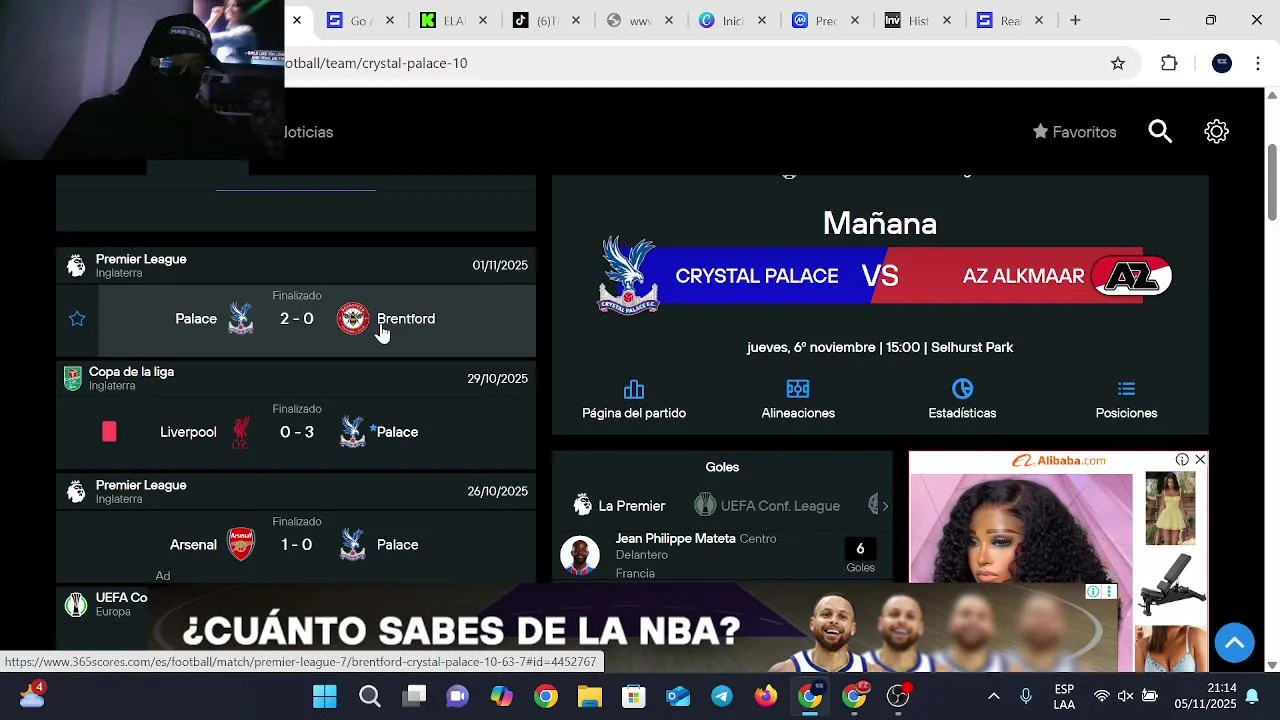Click the Liverpool team crest
The height and width of the screenshot is (720, 1280).
(x=241, y=432)
